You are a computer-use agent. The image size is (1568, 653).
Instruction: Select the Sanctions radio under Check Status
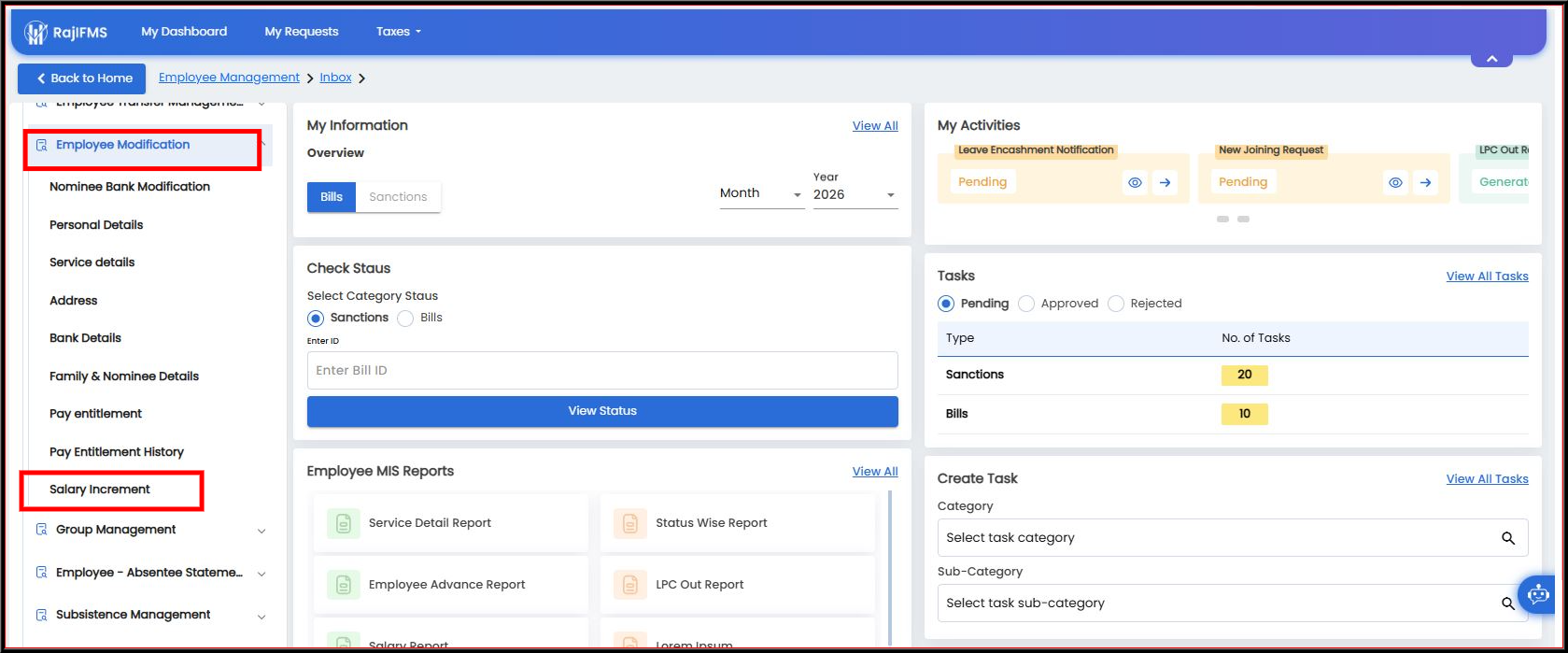click(x=316, y=319)
